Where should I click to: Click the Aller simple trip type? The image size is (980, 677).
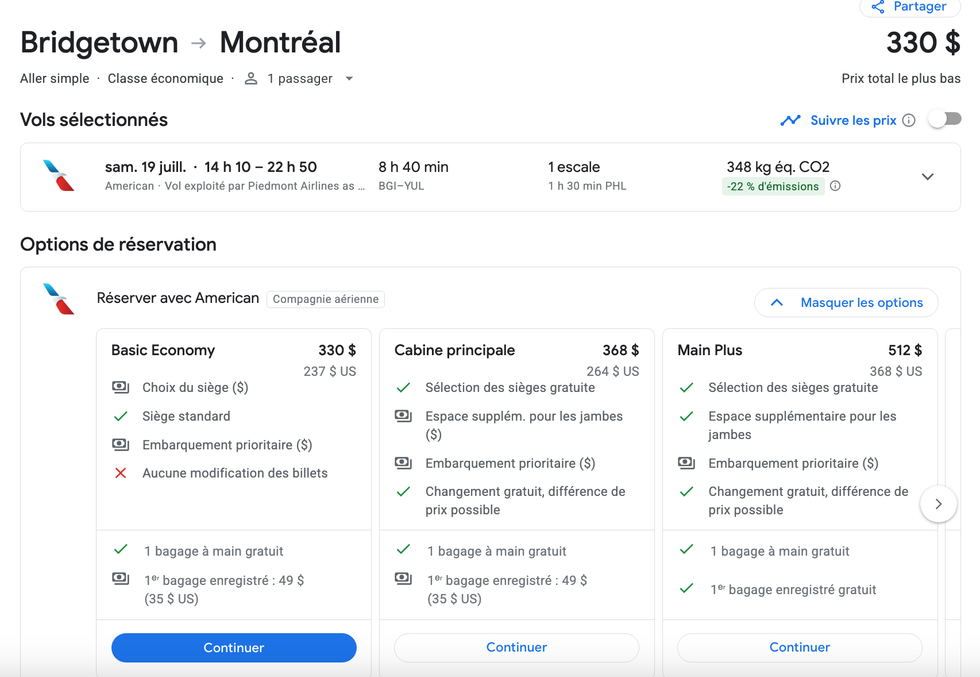pyautogui.click(x=54, y=79)
